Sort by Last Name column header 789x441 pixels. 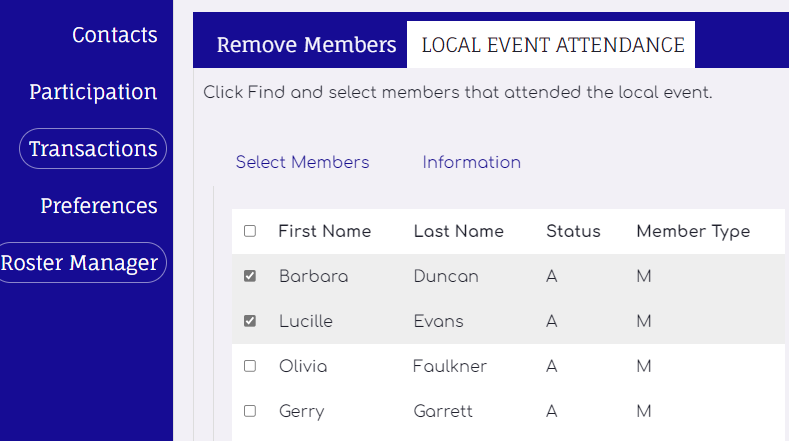click(x=458, y=231)
